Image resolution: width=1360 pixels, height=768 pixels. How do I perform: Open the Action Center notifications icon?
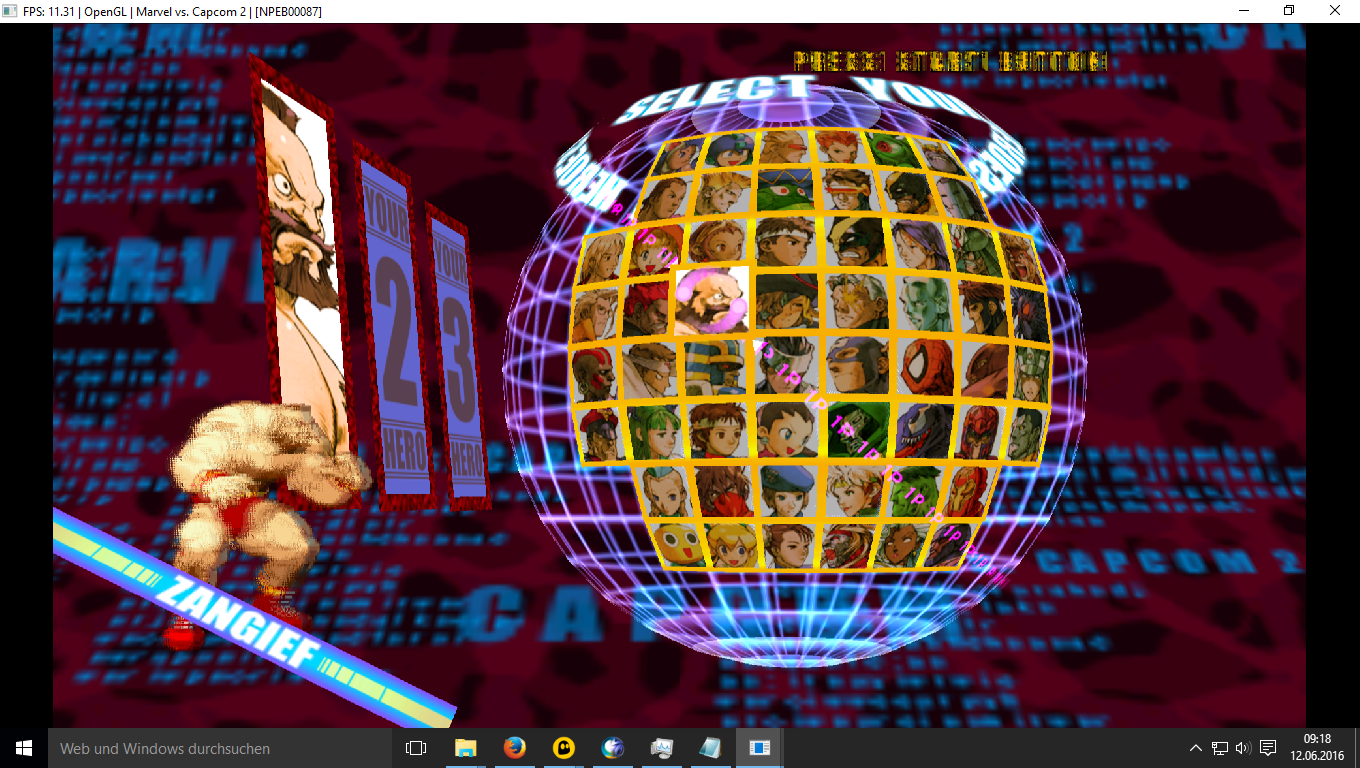1268,748
